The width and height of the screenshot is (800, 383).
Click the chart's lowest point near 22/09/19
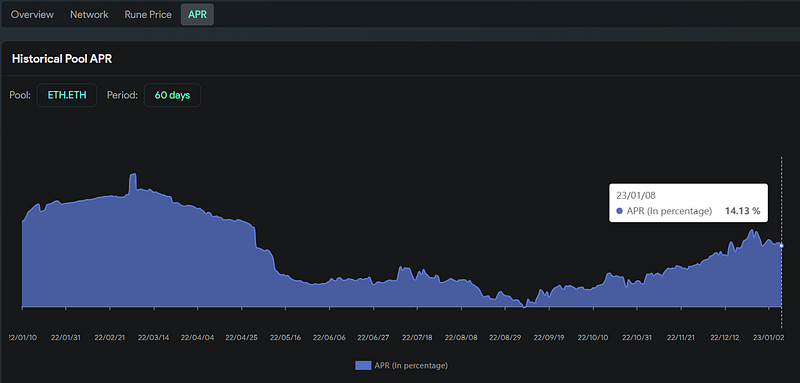[524, 307]
